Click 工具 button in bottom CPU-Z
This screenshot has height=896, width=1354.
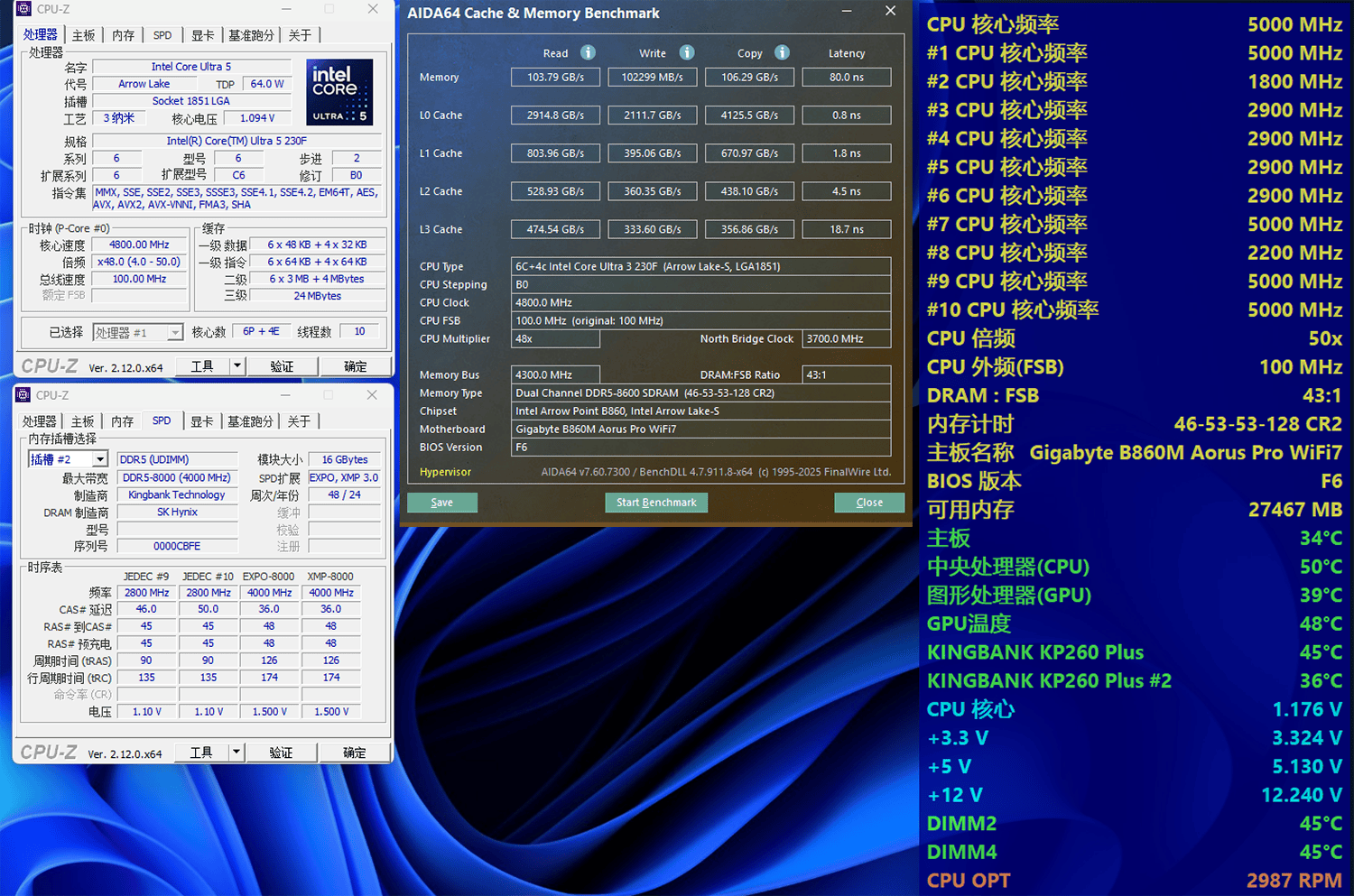tap(201, 752)
